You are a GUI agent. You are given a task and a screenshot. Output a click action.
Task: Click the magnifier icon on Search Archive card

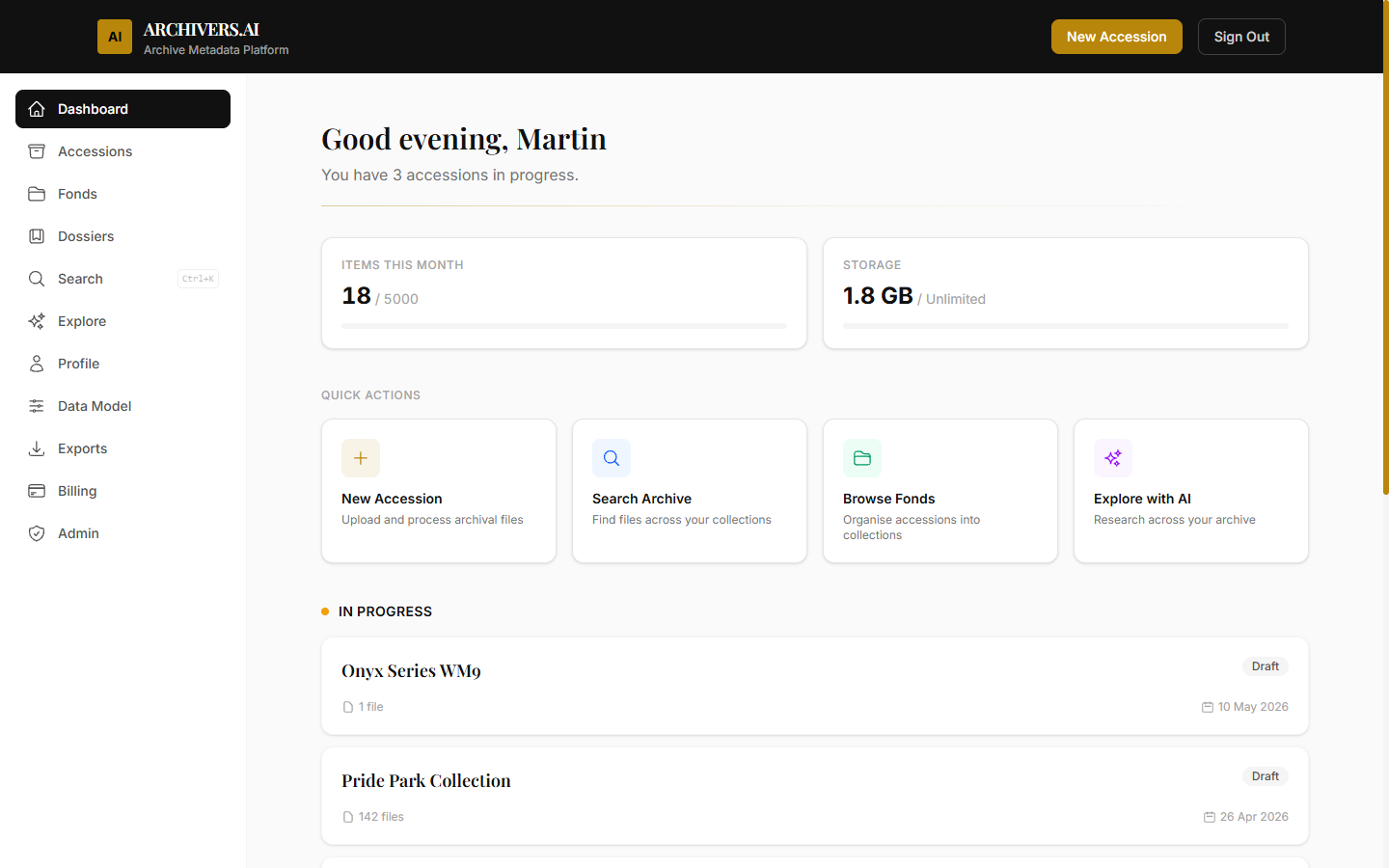pyautogui.click(x=612, y=458)
